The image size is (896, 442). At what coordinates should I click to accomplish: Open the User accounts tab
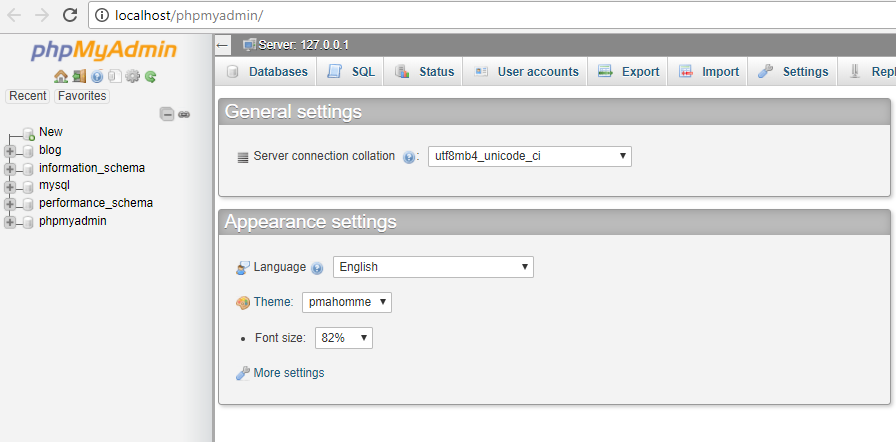(526, 72)
